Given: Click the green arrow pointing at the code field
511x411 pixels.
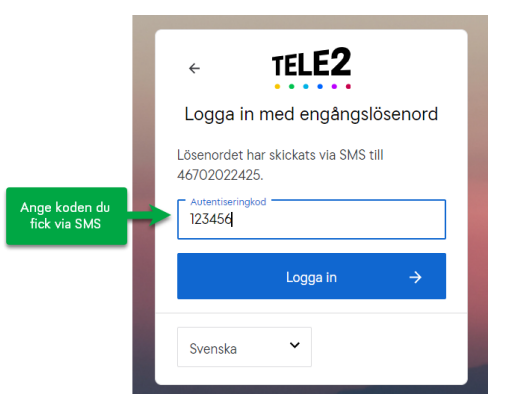Looking at the screenshot, I should point(150,215).
